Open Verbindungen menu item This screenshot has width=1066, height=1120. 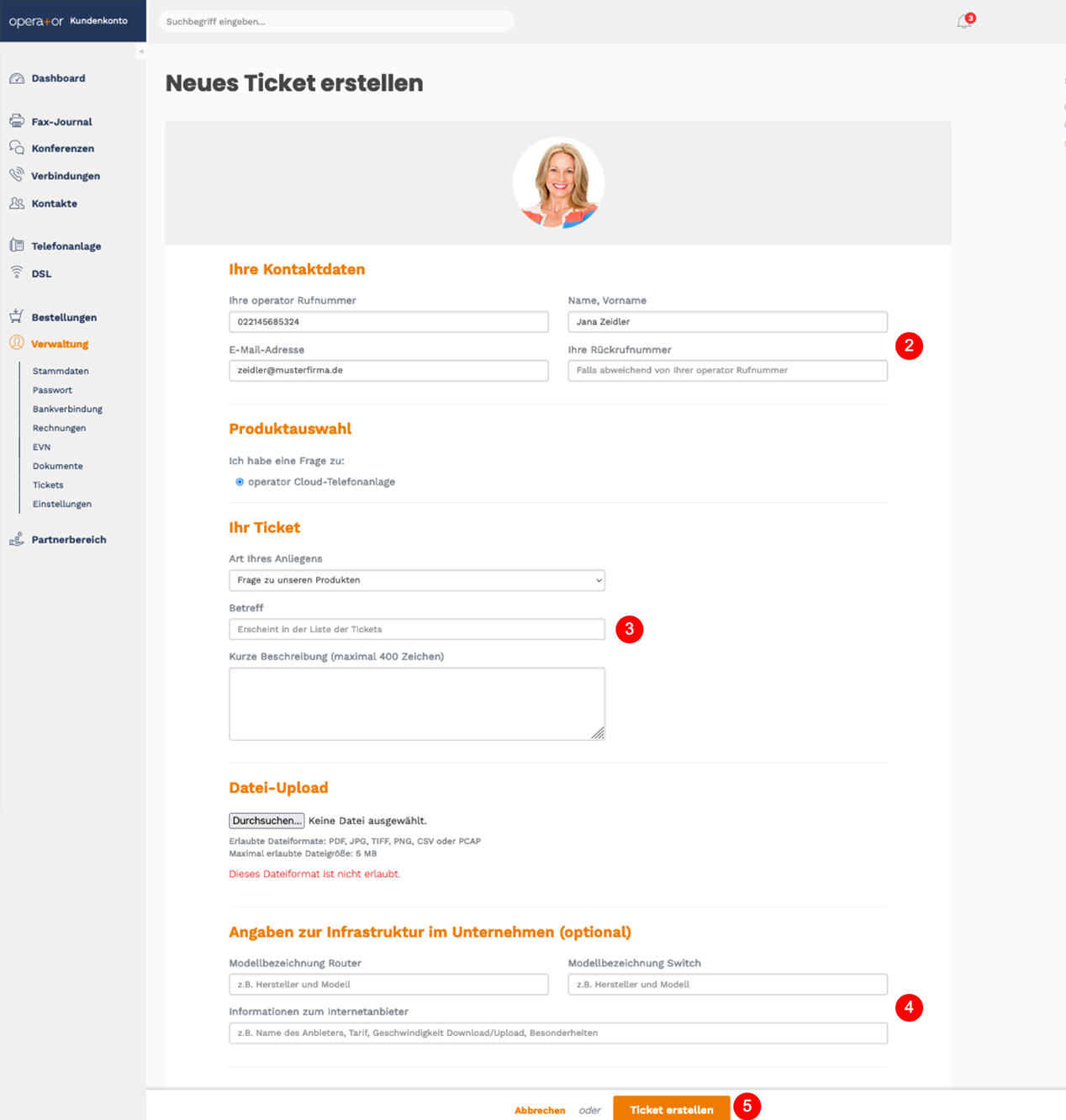point(66,176)
